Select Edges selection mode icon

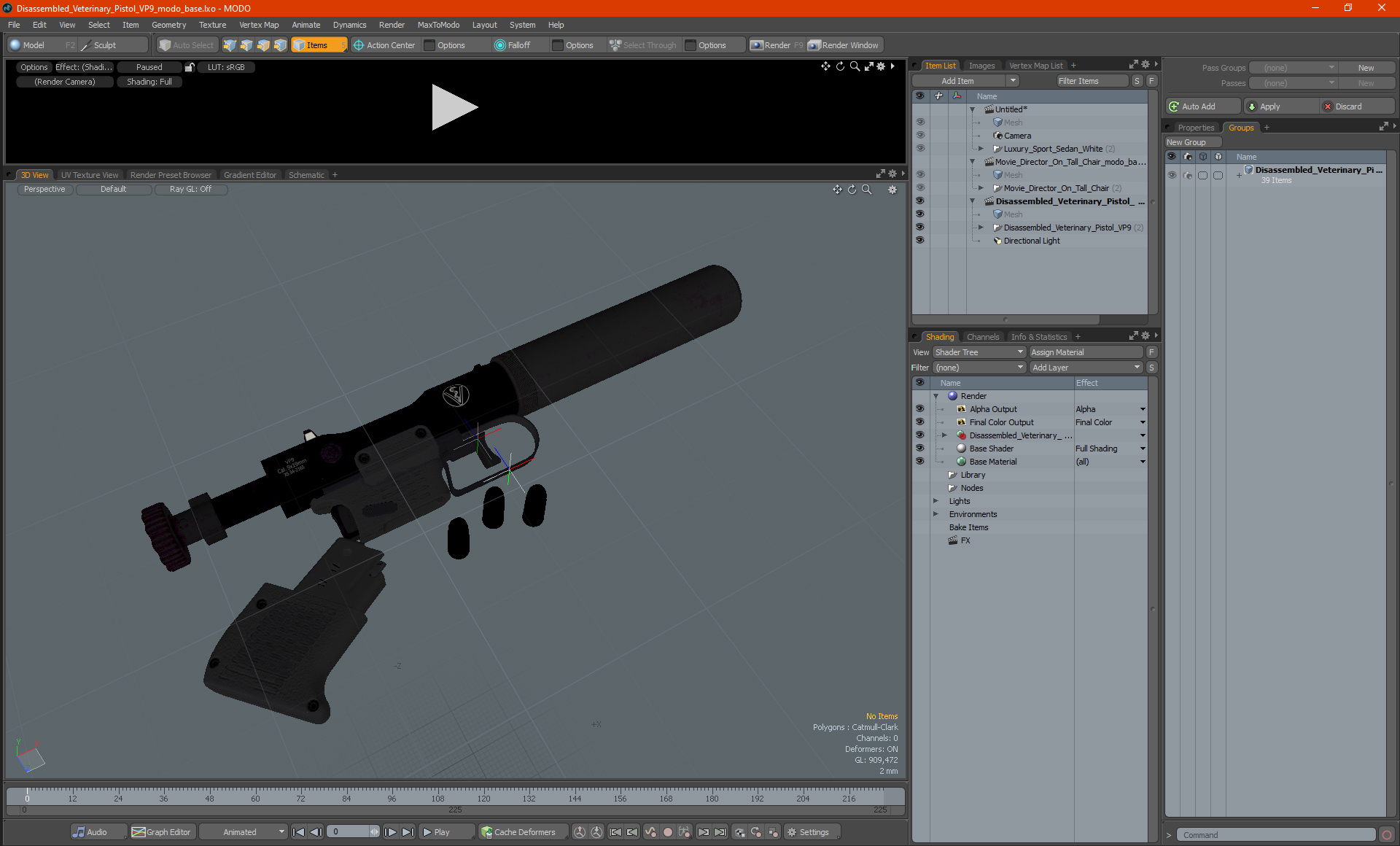(246, 45)
